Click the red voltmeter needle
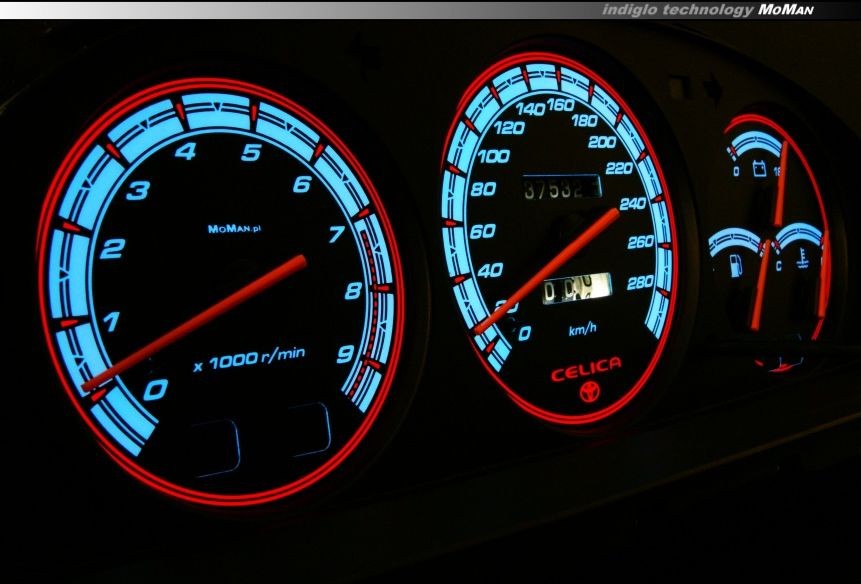This screenshot has height=584, width=861. click(780, 184)
